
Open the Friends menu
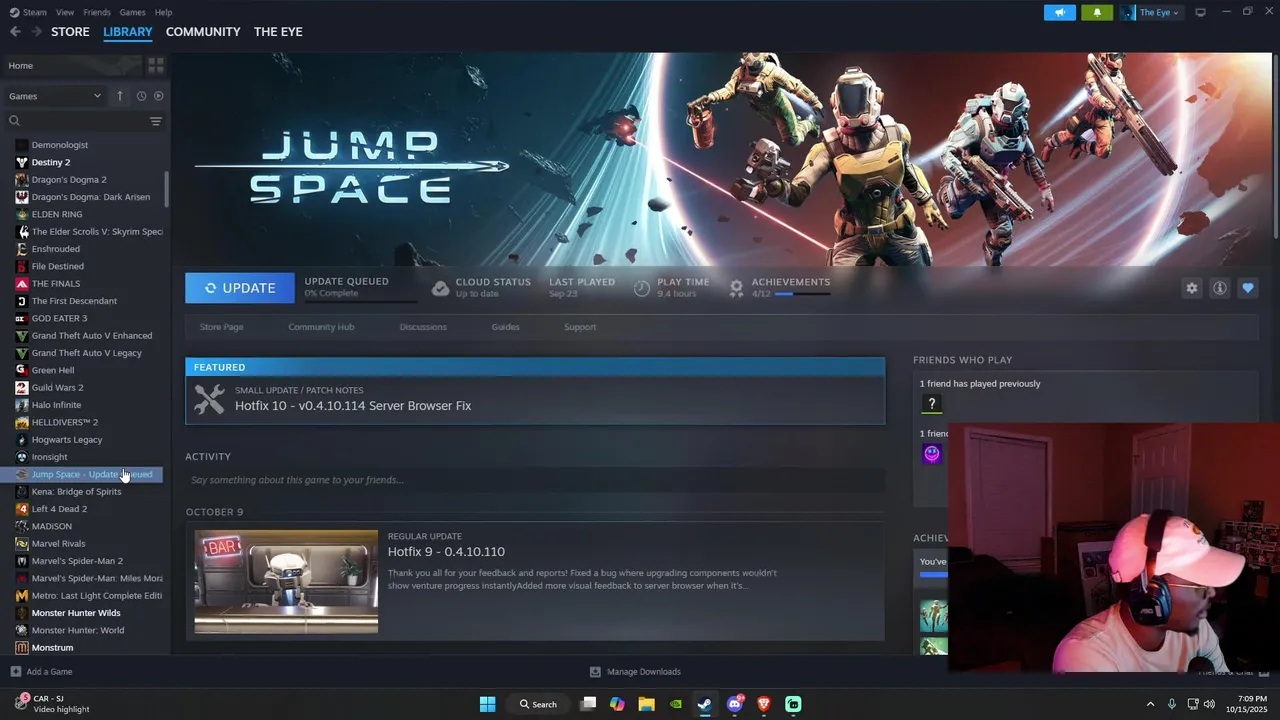(x=97, y=12)
